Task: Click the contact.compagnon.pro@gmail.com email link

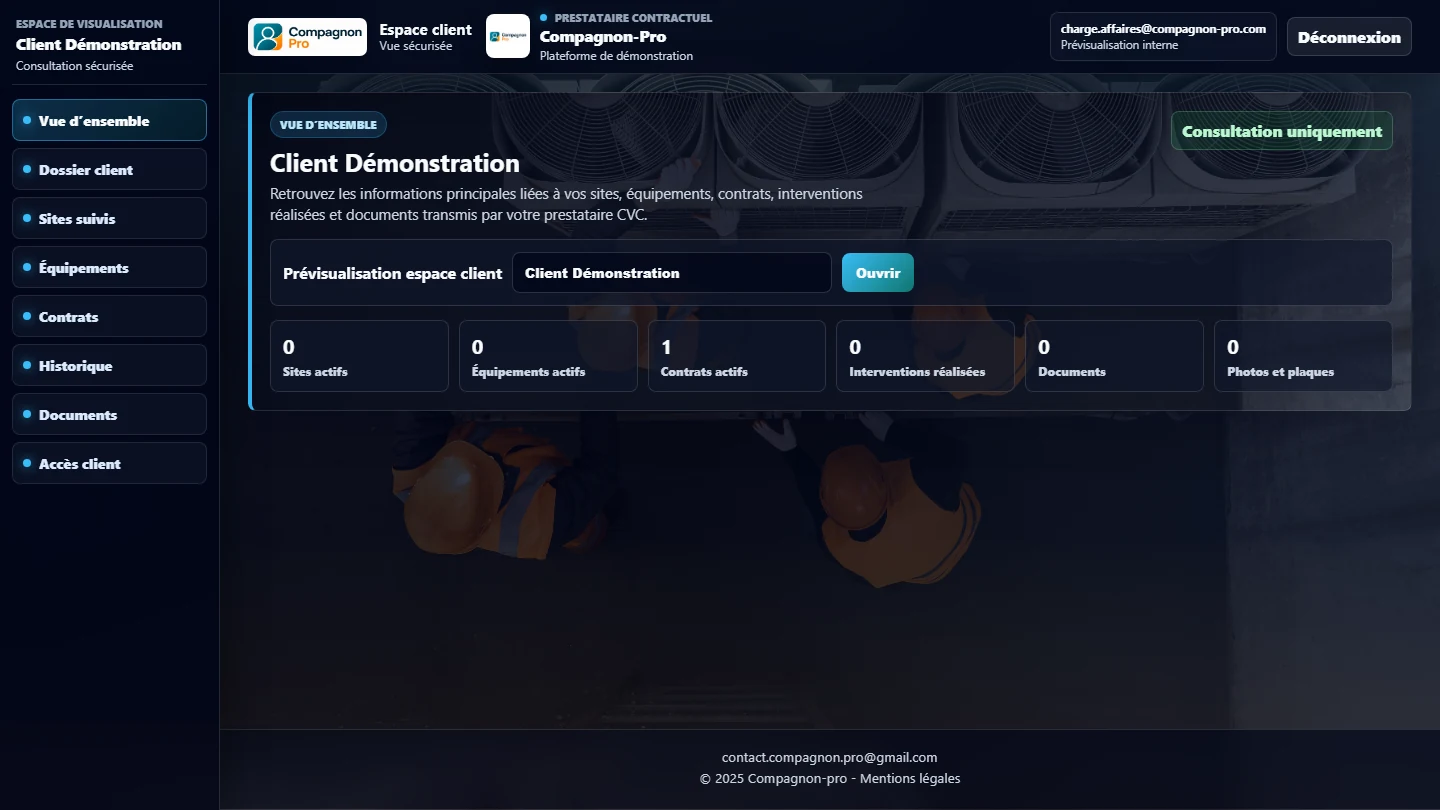Action: [x=829, y=757]
